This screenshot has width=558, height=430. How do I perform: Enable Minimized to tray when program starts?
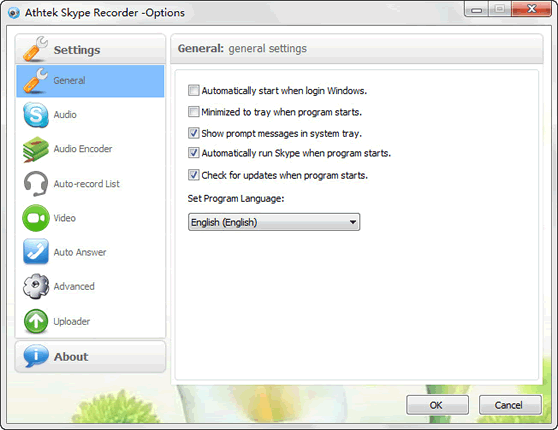[x=193, y=112]
